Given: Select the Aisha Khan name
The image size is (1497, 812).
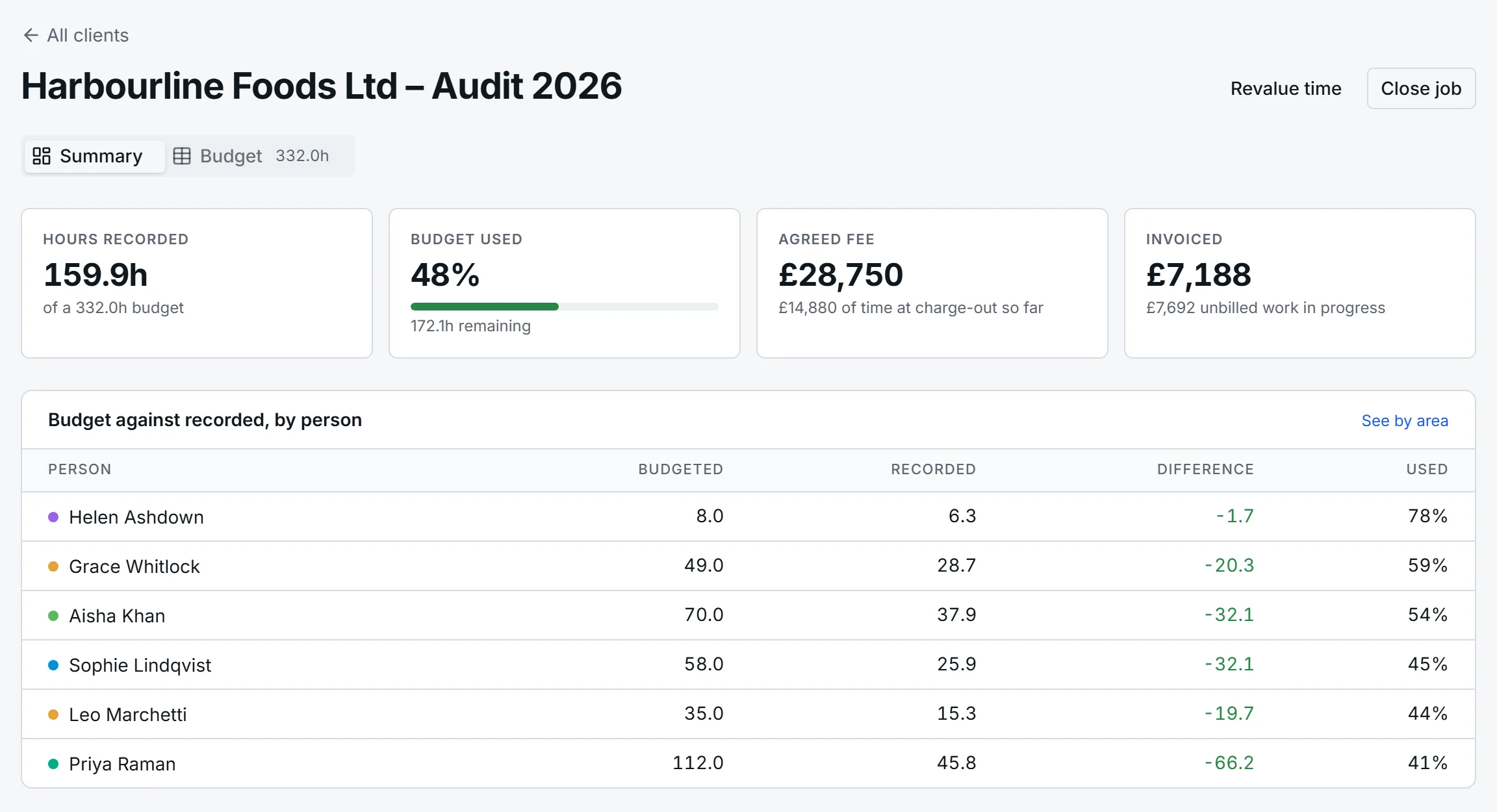Looking at the screenshot, I should [117, 616].
